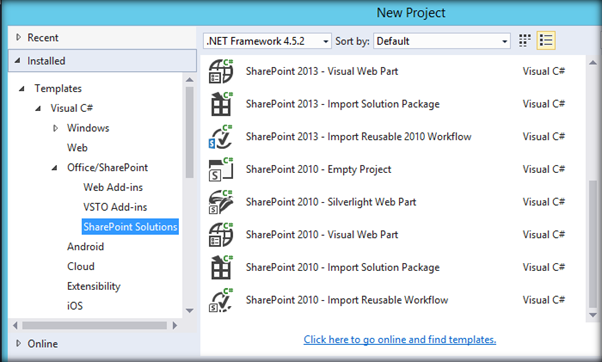The image size is (602, 362).
Task: Open the Sort by Default dropdown
Action: [x=442, y=41]
